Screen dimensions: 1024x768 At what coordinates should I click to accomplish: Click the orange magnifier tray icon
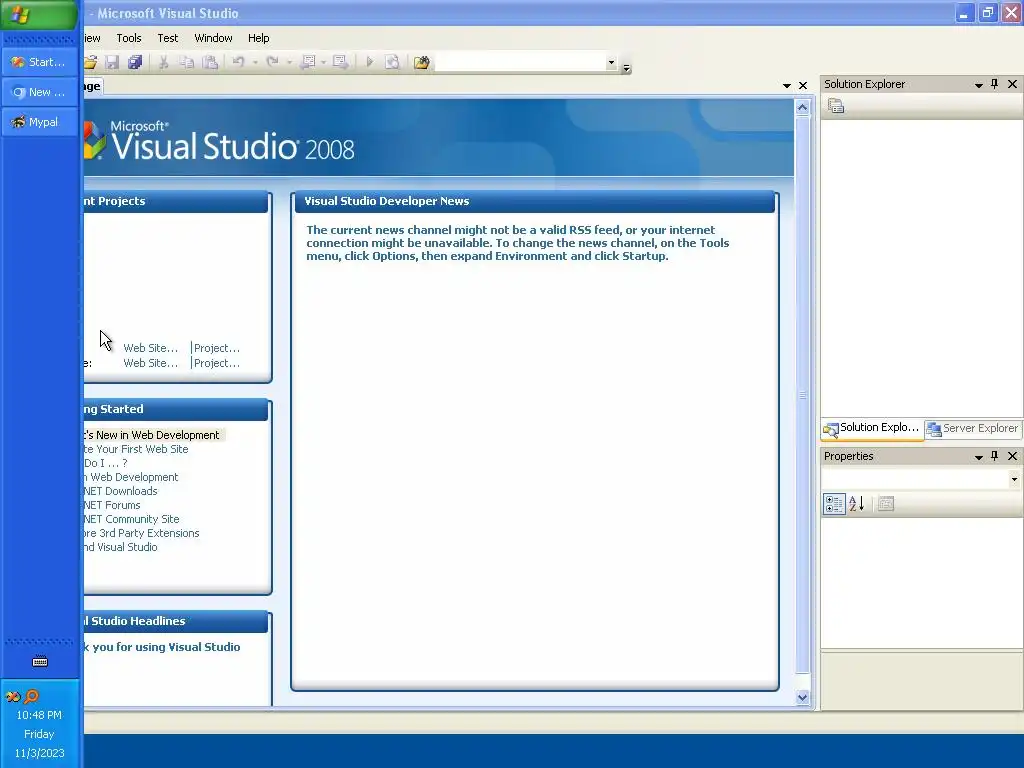pyautogui.click(x=31, y=696)
